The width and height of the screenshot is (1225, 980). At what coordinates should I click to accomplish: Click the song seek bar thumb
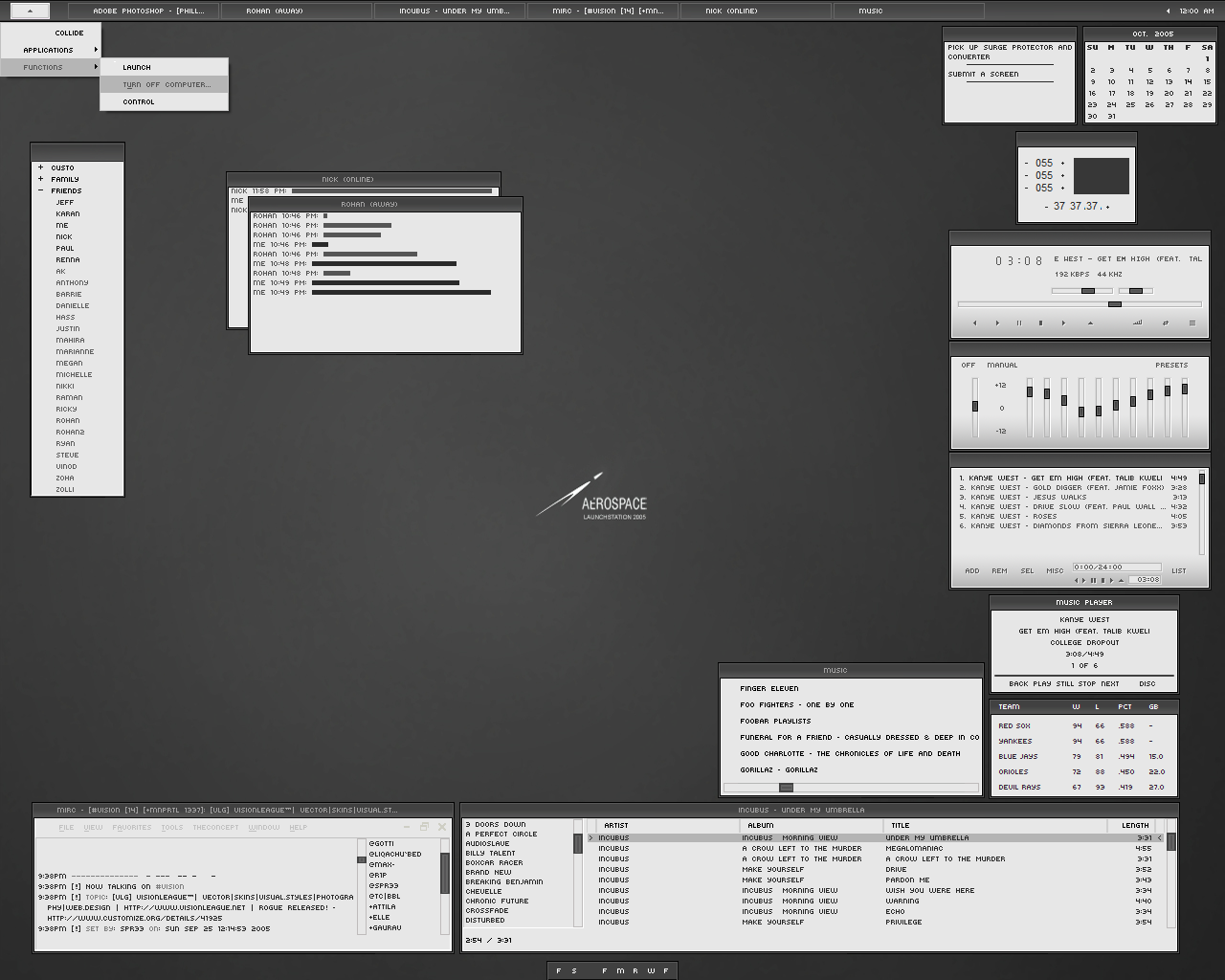(x=1114, y=304)
